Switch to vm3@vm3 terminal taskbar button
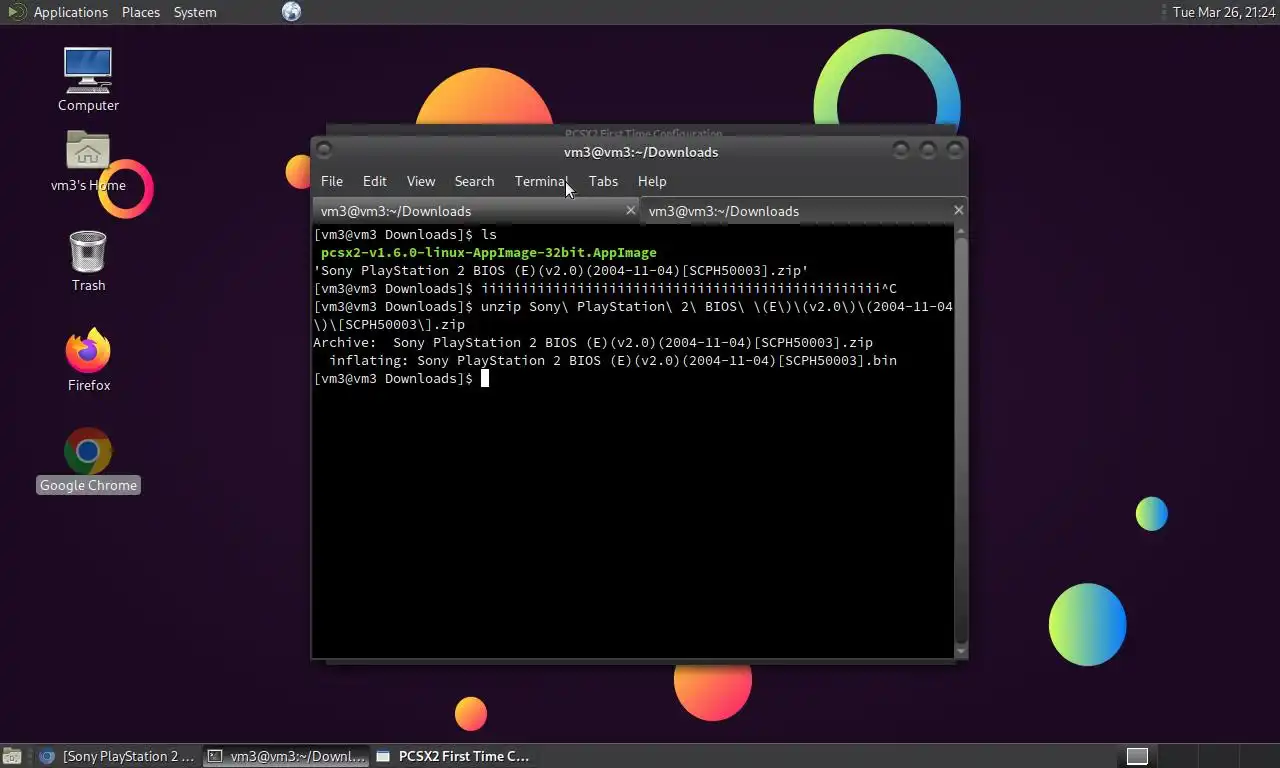The image size is (1280, 768). coord(287,756)
